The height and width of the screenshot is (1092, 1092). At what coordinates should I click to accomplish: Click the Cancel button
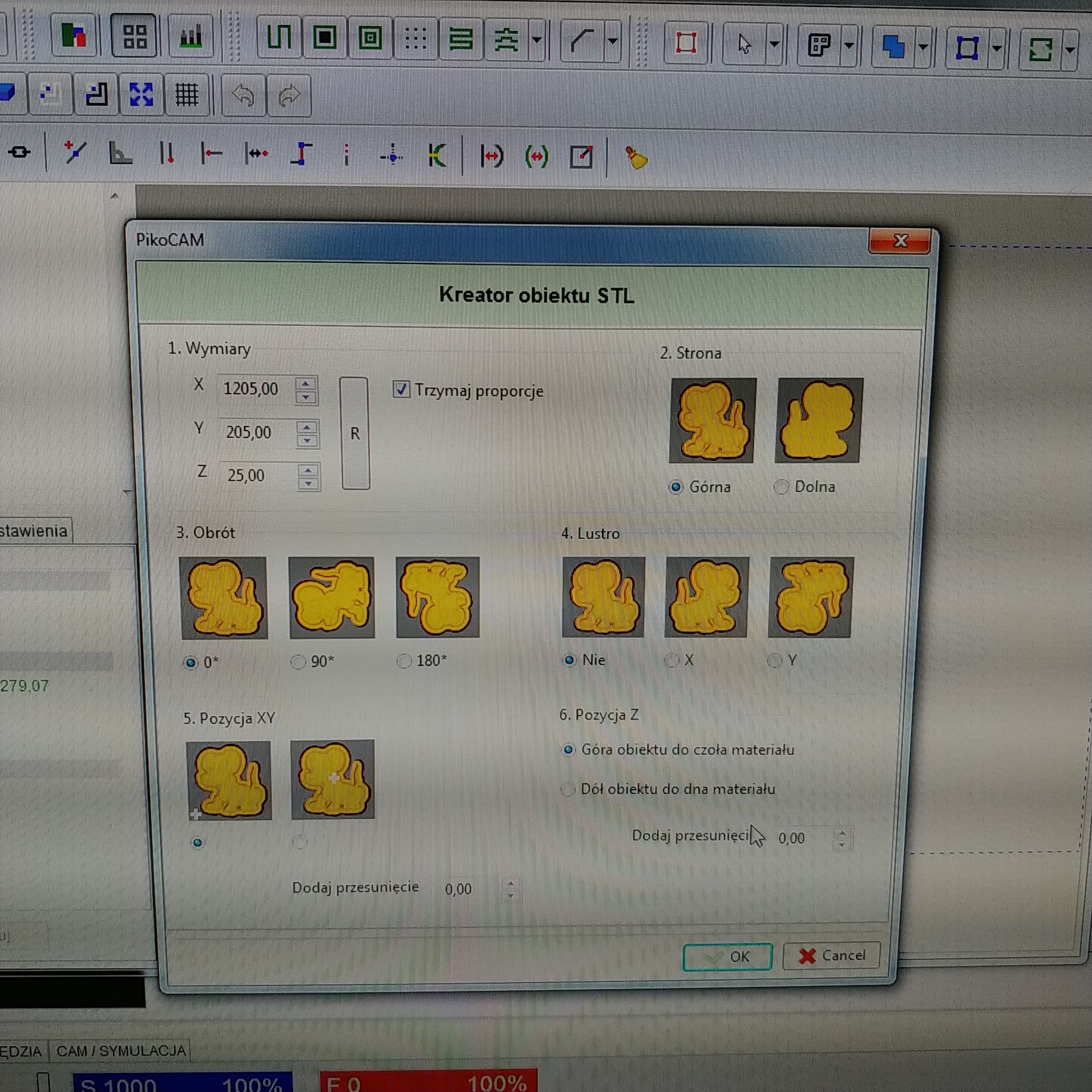click(x=831, y=955)
